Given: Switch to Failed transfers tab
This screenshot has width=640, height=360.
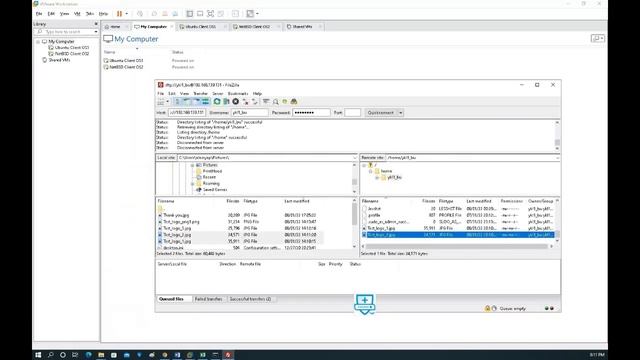Looking at the screenshot, I should coord(209,299).
